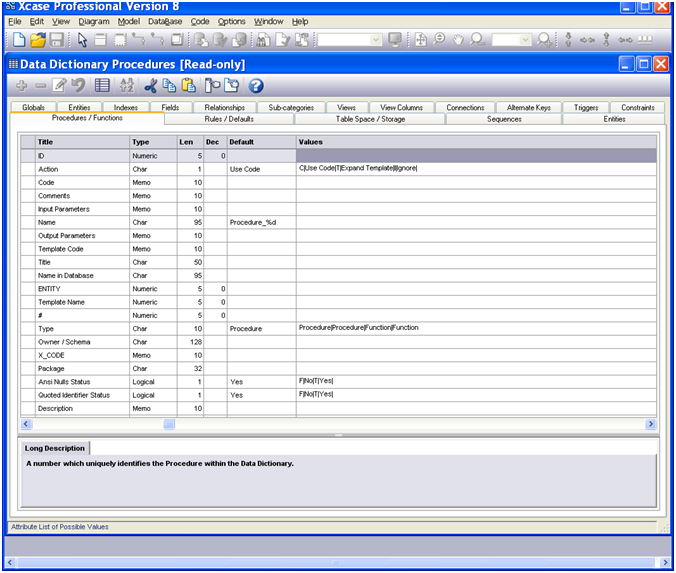Open the Table Space / Storage tab

click(370, 119)
